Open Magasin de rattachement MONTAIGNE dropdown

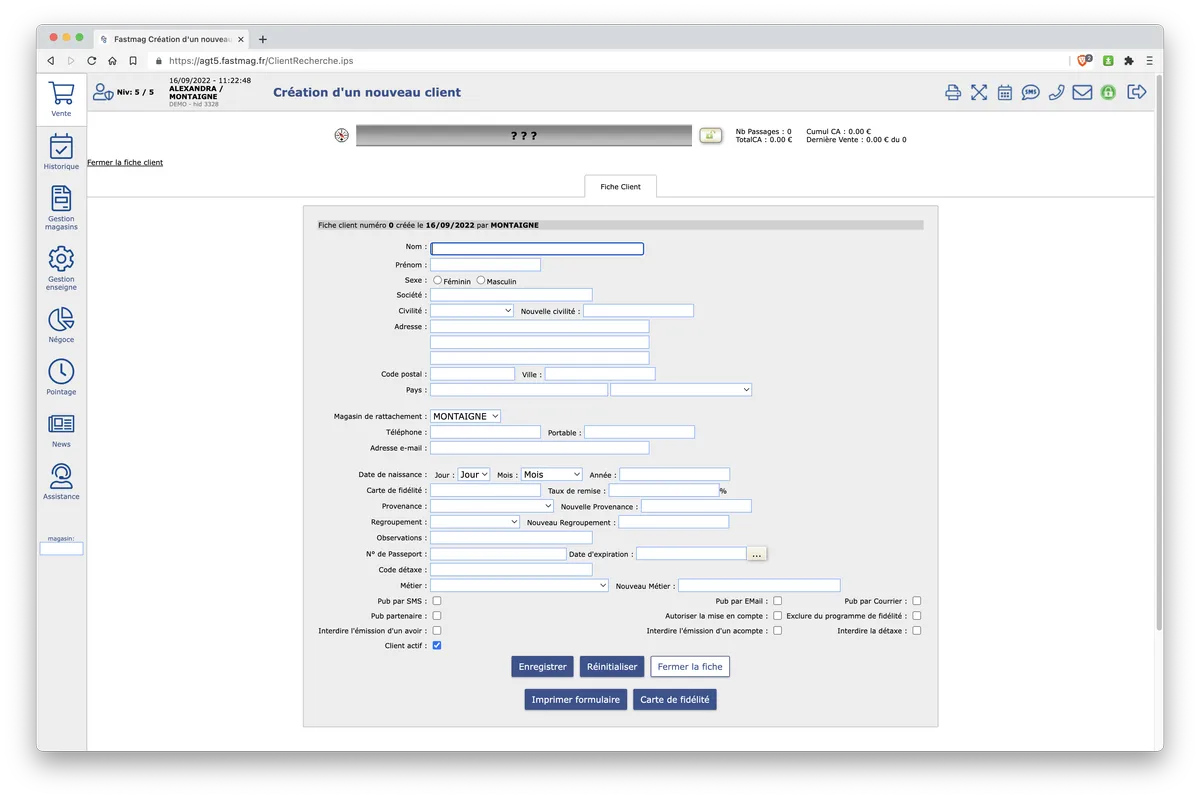click(x=466, y=416)
